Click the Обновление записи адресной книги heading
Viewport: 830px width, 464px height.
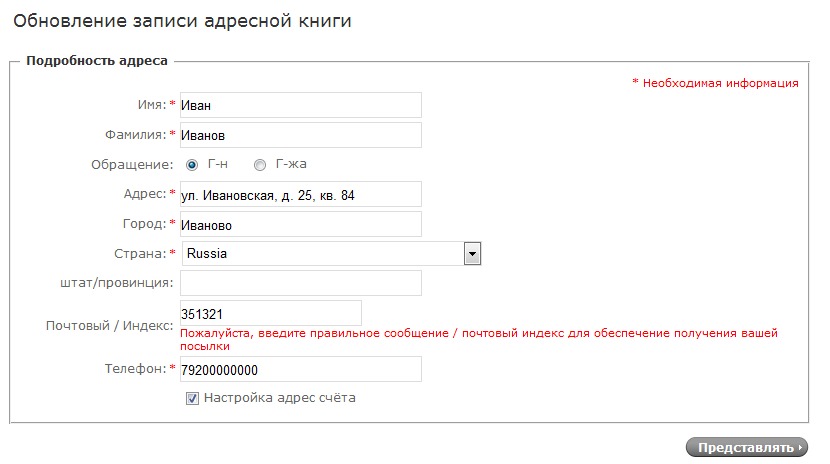182,20
